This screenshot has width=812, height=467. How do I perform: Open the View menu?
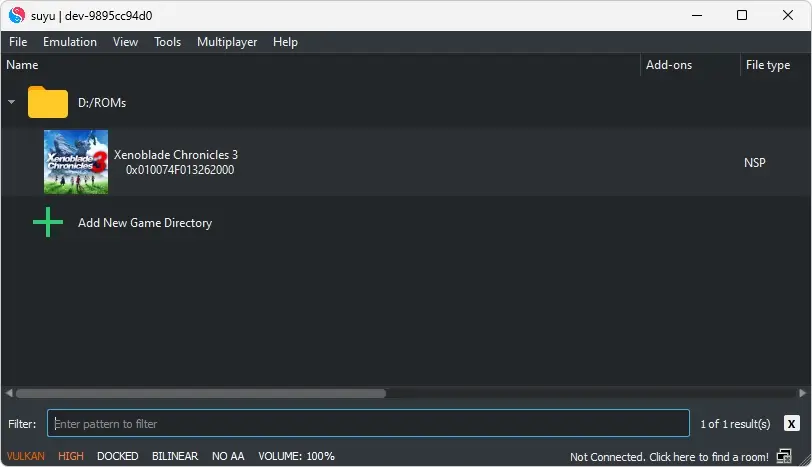pos(125,42)
